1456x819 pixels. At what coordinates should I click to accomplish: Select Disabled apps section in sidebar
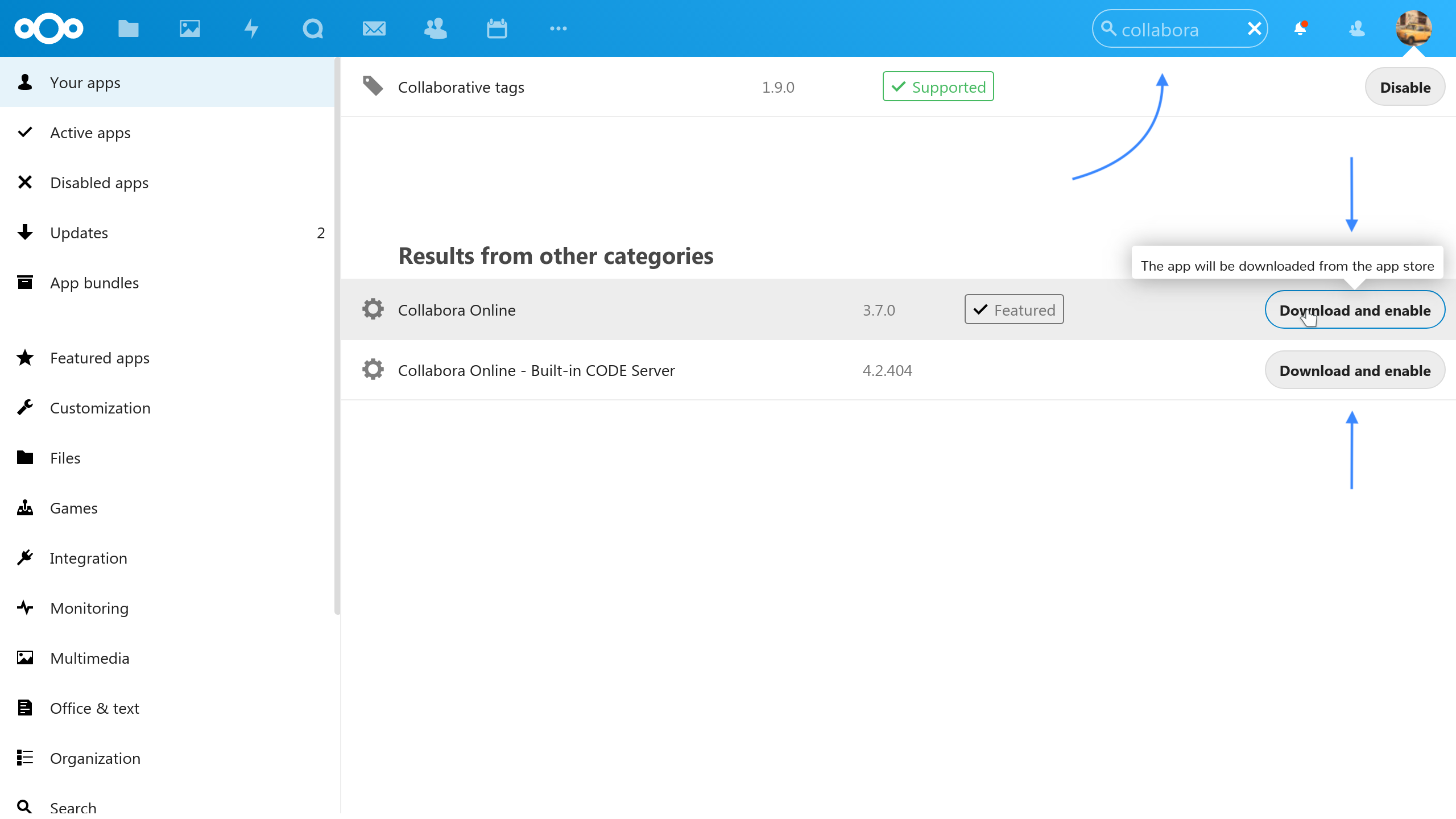pyautogui.click(x=99, y=182)
